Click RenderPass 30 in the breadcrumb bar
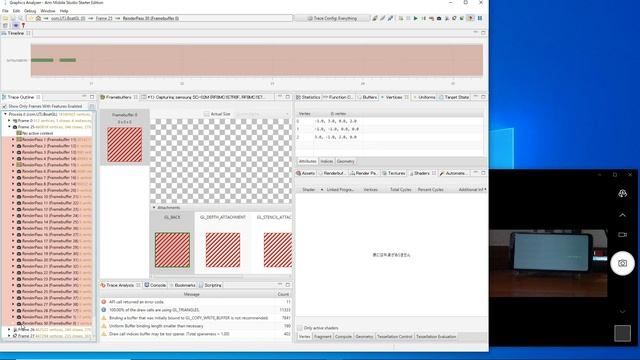 pyautogui.click(x=151, y=18)
